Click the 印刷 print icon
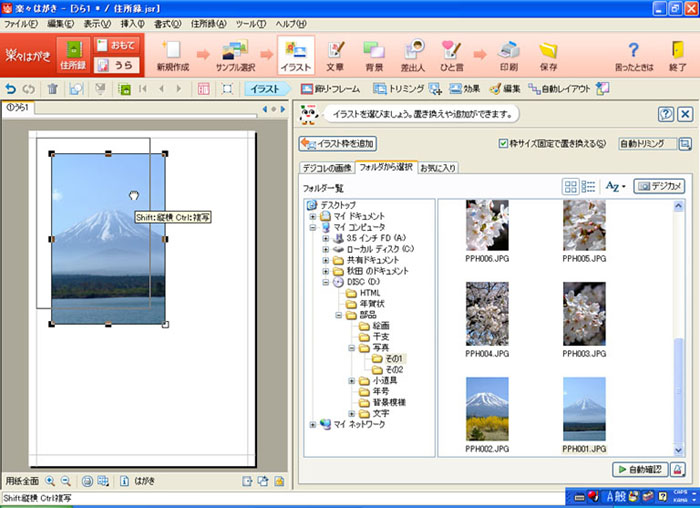The width and height of the screenshot is (700, 508). tap(508, 56)
